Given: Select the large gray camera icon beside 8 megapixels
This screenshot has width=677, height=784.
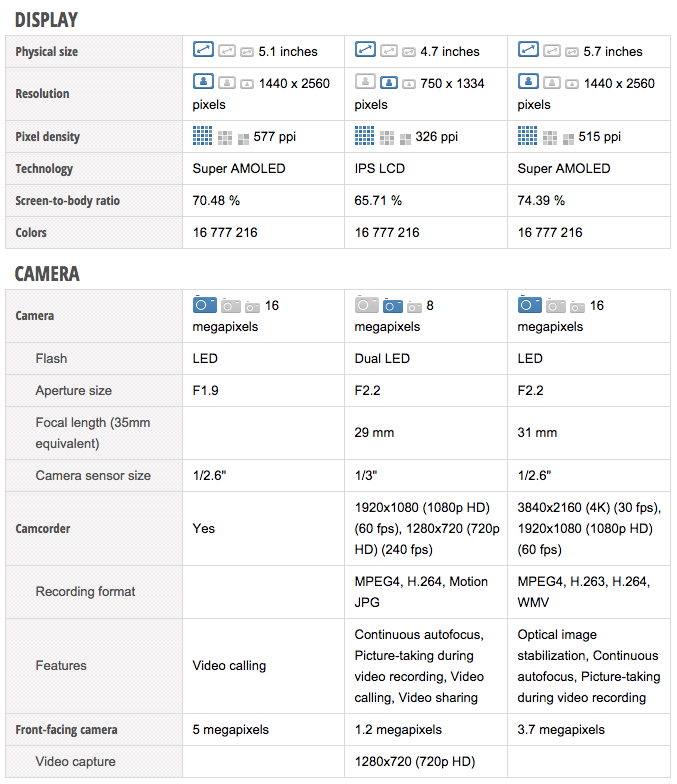Looking at the screenshot, I should tap(367, 305).
